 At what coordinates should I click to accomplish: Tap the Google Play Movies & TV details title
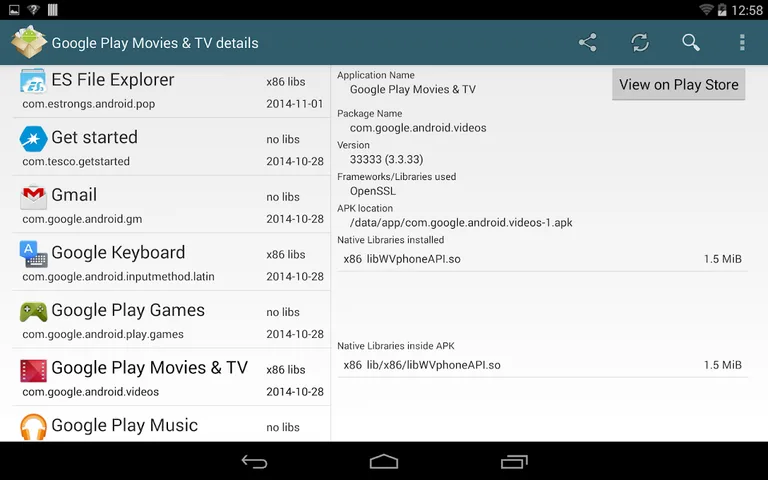[155, 43]
